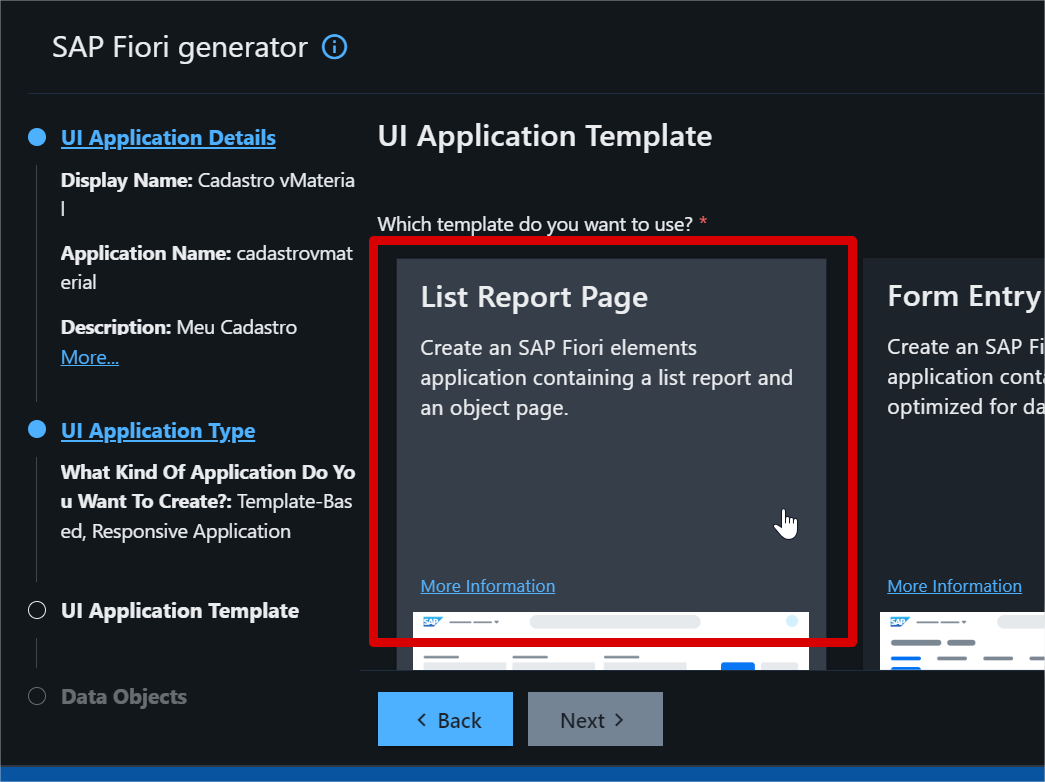The image size is (1045, 782).
Task: Select Data Objects wizard step
Action: tap(124, 697)
